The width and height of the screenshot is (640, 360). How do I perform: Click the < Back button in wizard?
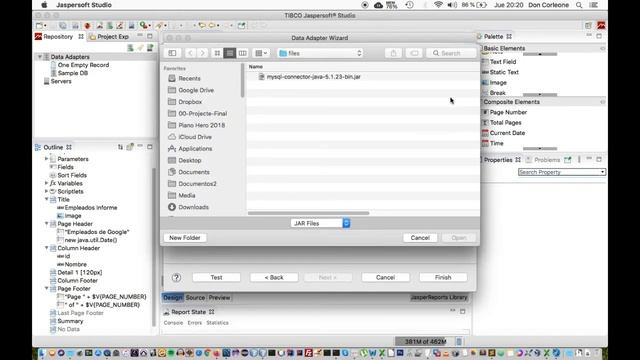coord(274,278)
